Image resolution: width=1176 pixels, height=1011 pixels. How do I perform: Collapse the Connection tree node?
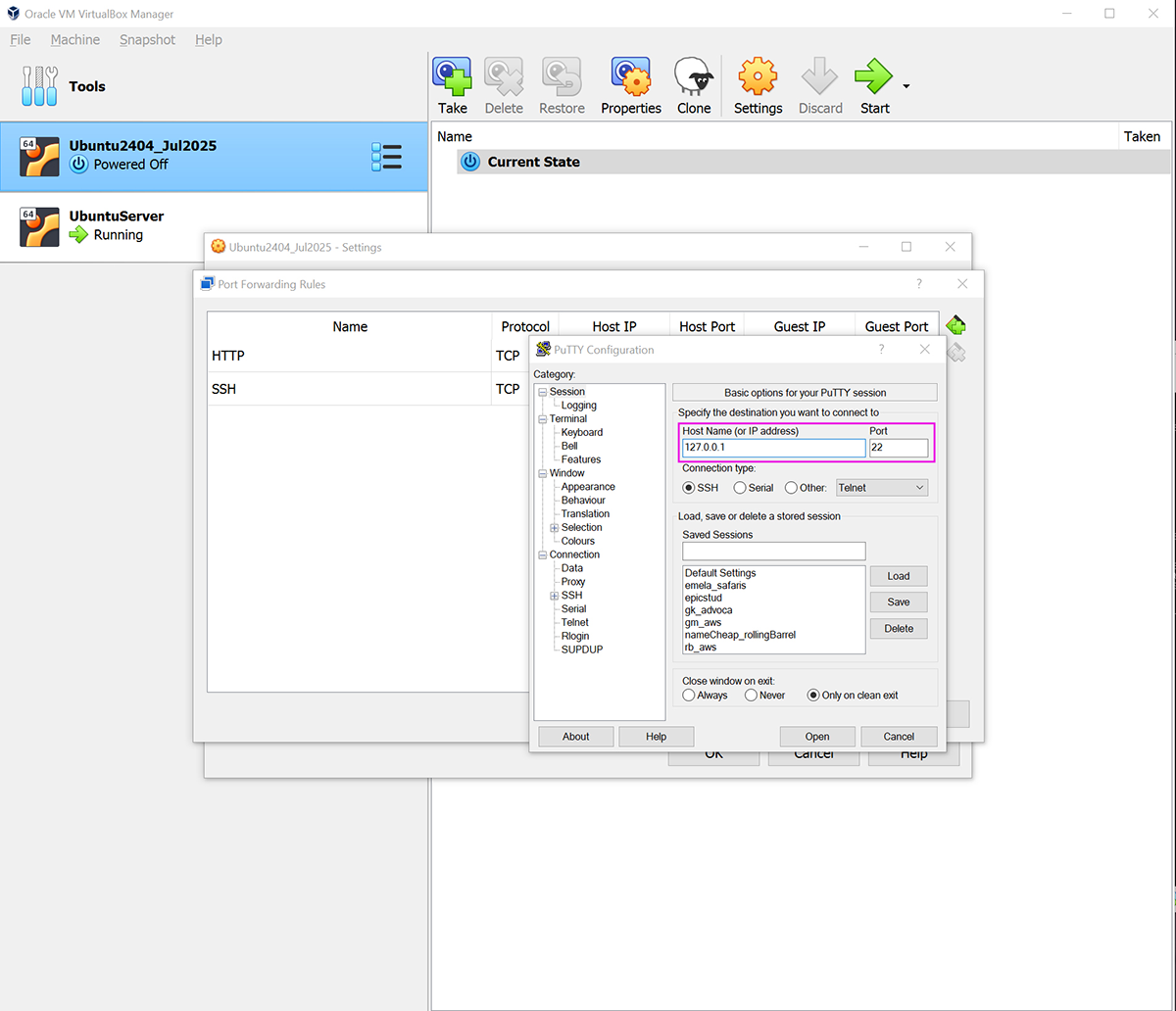[x=542, y=554]
